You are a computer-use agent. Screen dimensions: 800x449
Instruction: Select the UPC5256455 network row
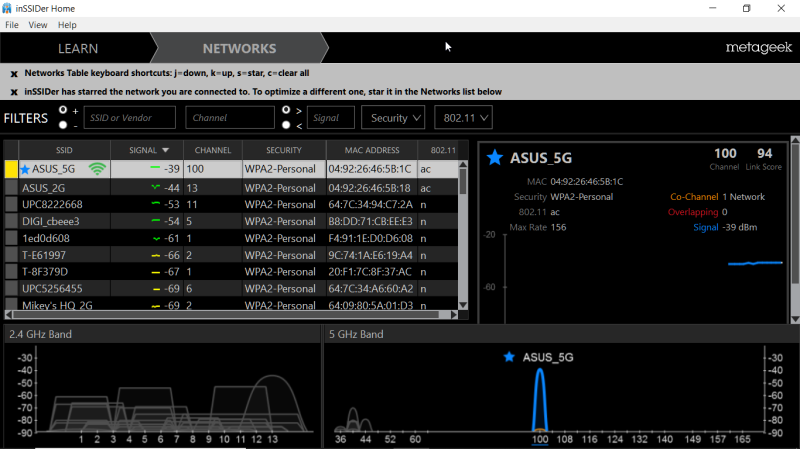(x=231, y=289)
